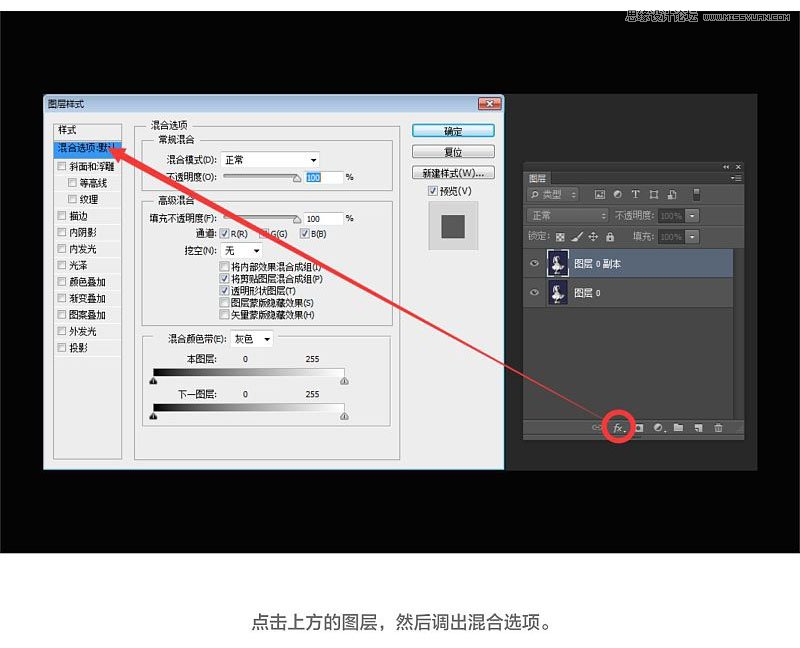Enable the 等高线 checkbox
This screenshot has width=800, height=648.
[72, 183]
